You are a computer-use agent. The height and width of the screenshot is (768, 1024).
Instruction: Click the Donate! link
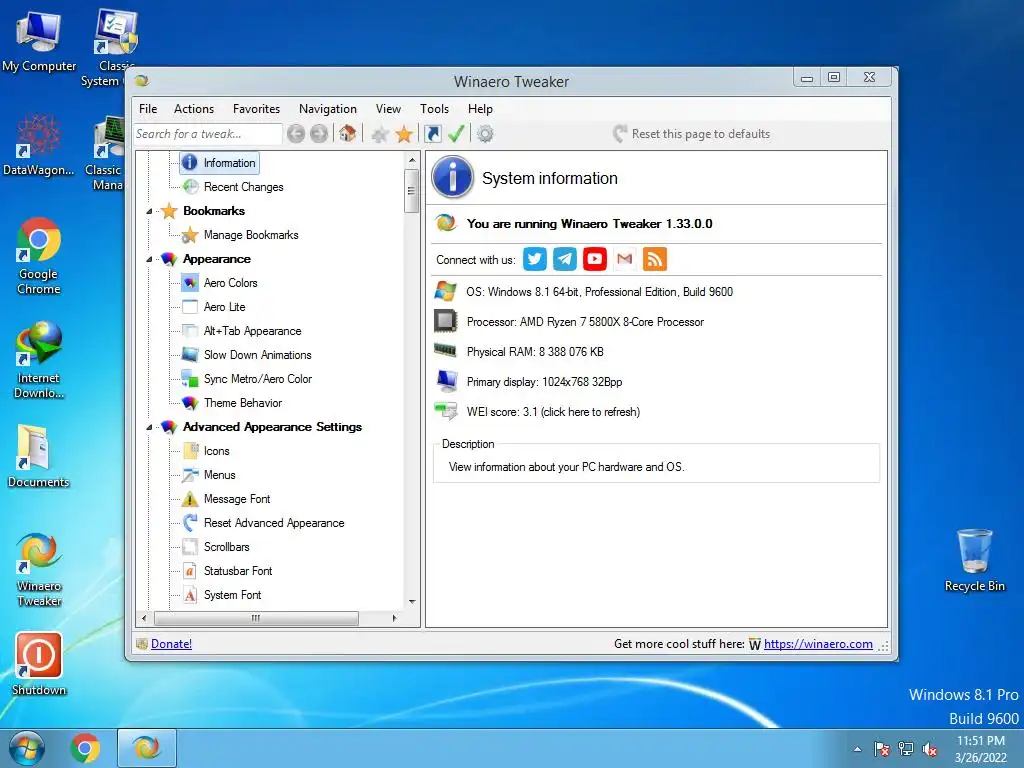click(x=171, y=644)
